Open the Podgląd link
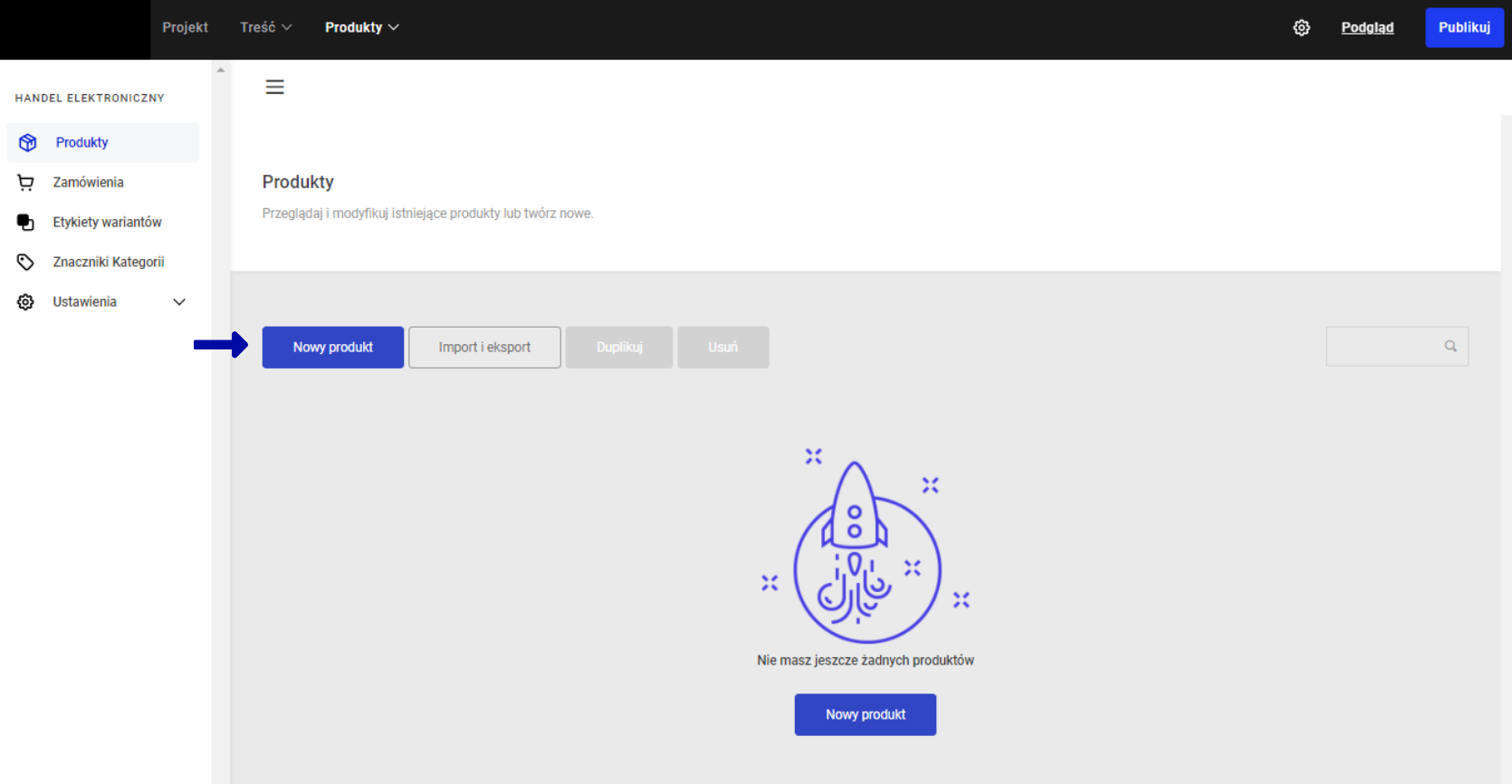This screenshot has width=1512, height=784. click(x=1367, y=28)
